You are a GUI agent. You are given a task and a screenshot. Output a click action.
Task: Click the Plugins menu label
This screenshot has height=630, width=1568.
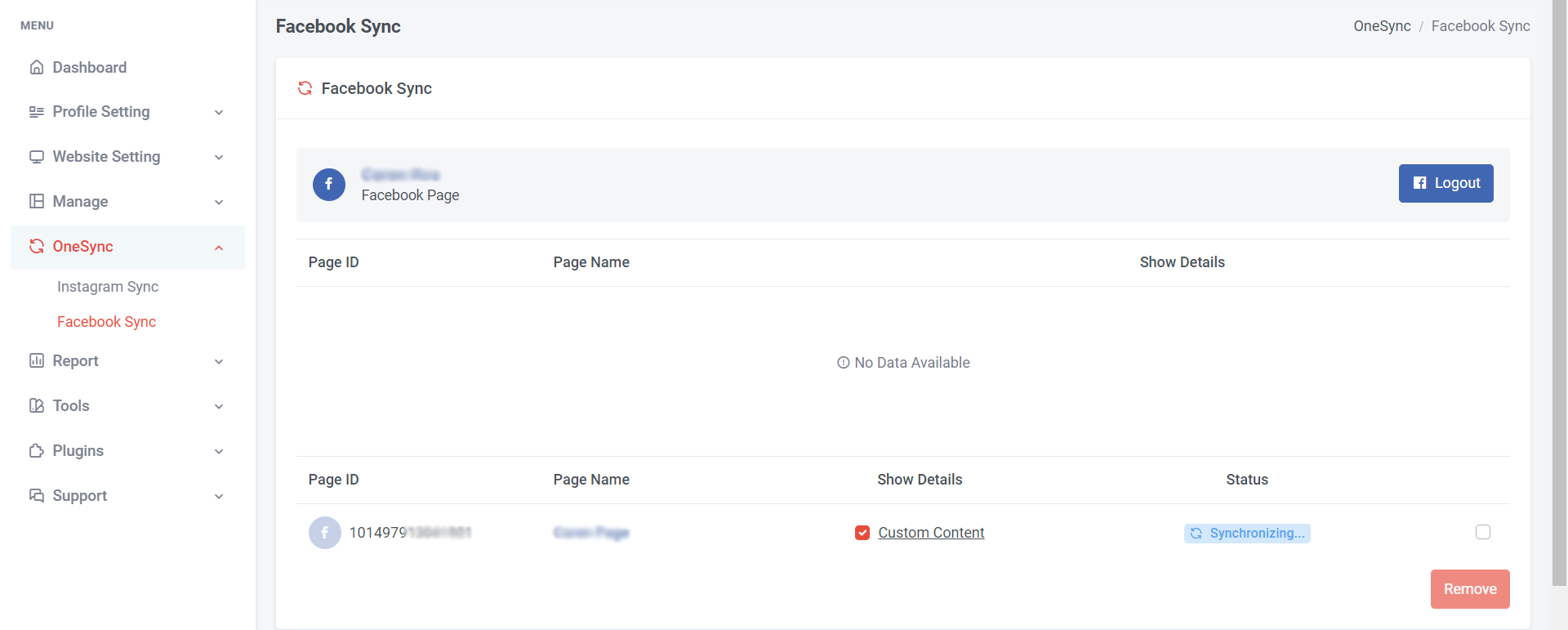click(78, 451)
